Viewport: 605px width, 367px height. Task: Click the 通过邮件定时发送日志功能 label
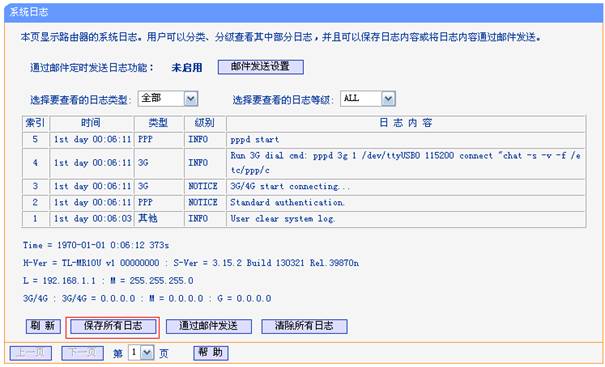(92, 68)
